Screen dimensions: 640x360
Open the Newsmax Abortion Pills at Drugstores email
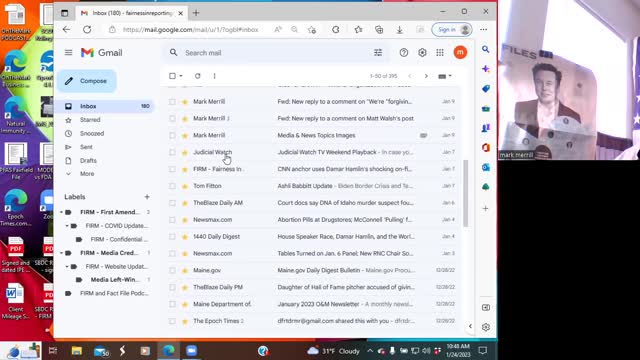coord(312,220)
